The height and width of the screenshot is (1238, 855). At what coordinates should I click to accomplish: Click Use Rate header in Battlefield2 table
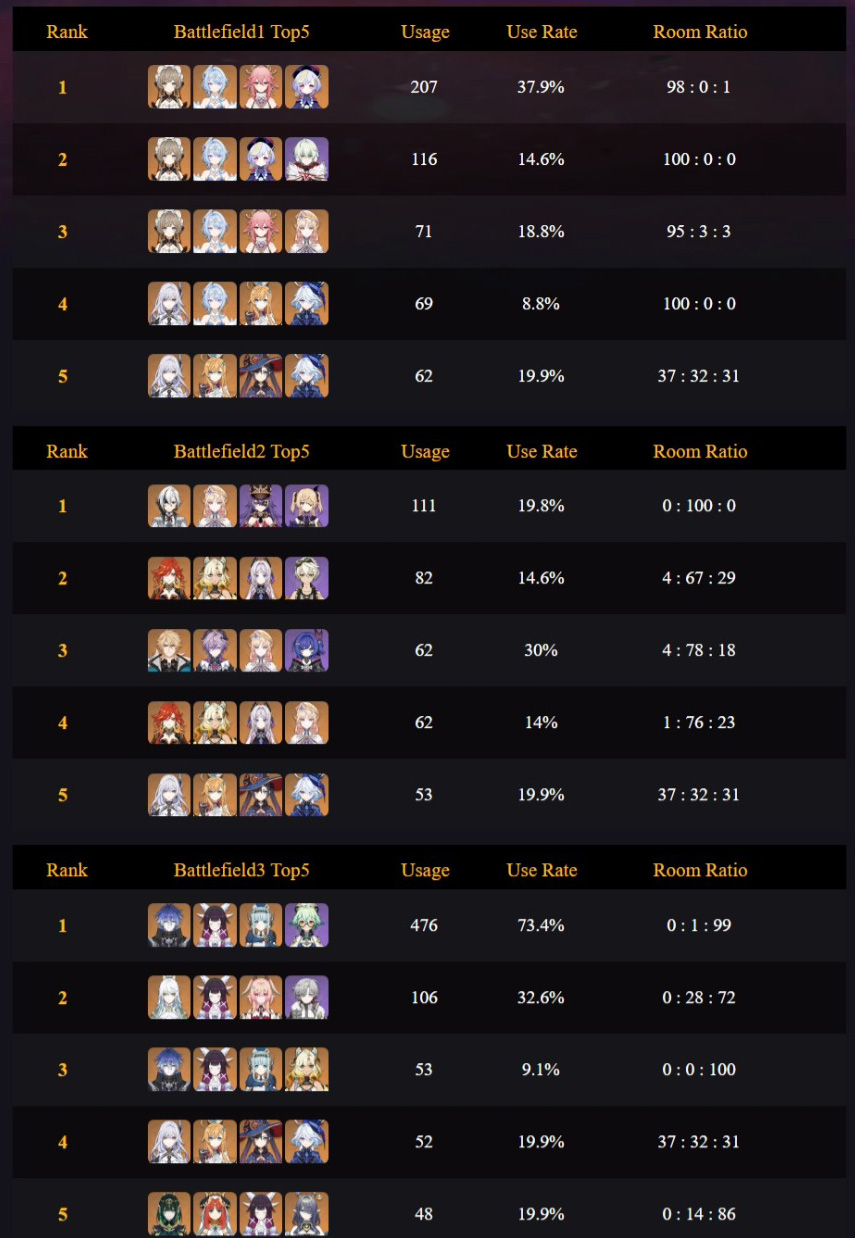[542, 451]
